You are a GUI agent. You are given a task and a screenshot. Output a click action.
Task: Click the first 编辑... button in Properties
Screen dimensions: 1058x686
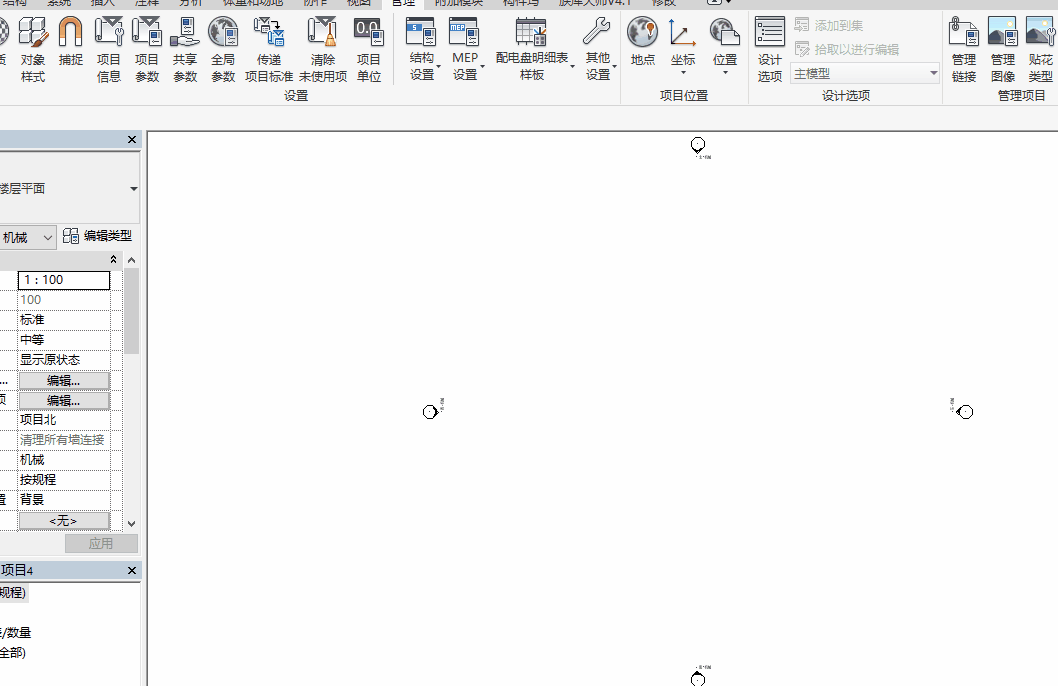pyautogui.click(x=63, y=379)
